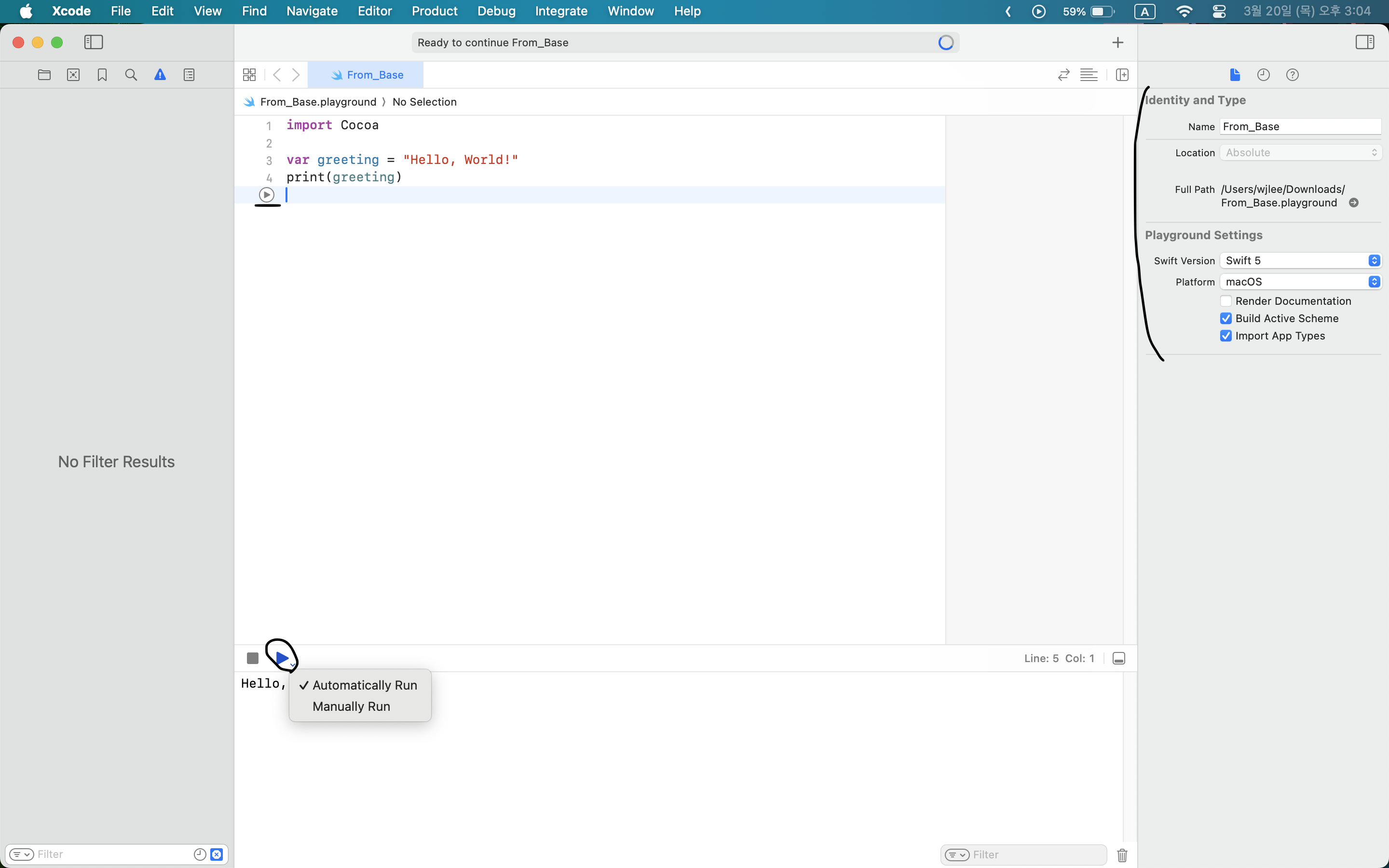Viewport: 1389px width, 868px height.
Task: Click the blue execute playground button
Action: tap(281, 658)
